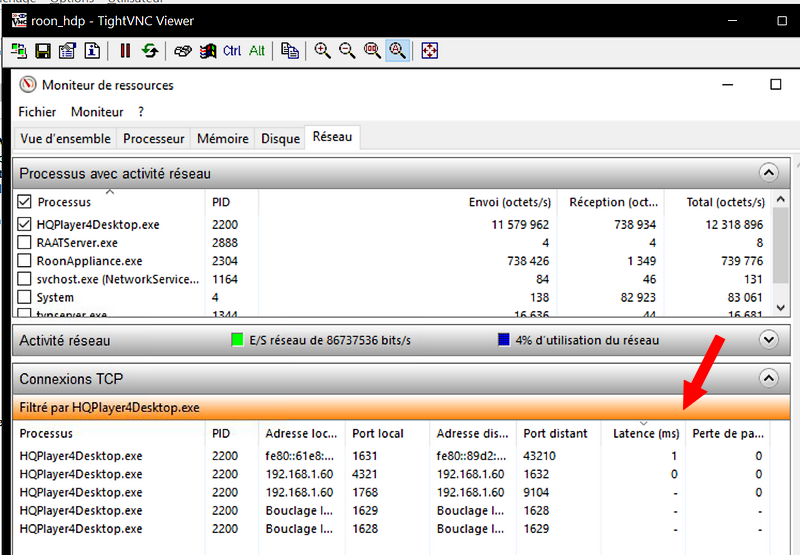Check the RAATServer.exe checkbox

tap(24, 242)
